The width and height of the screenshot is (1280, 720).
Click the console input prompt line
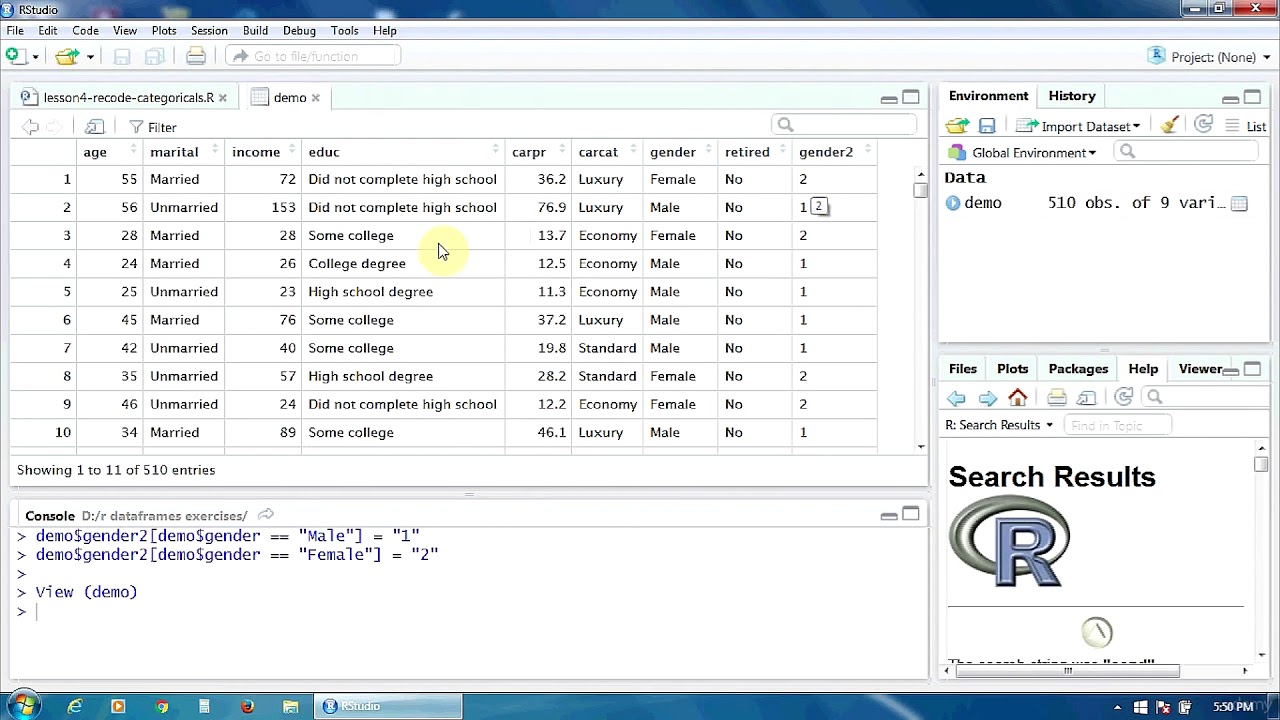click(x=470, y=611)
